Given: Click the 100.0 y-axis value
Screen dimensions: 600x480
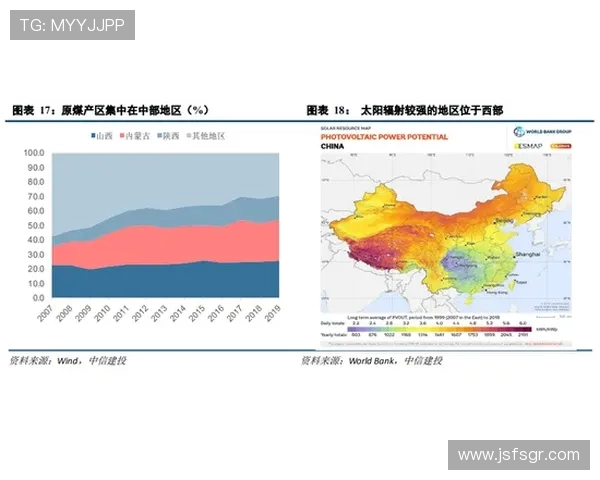Looking at the screenshot, I should [34, 153].
